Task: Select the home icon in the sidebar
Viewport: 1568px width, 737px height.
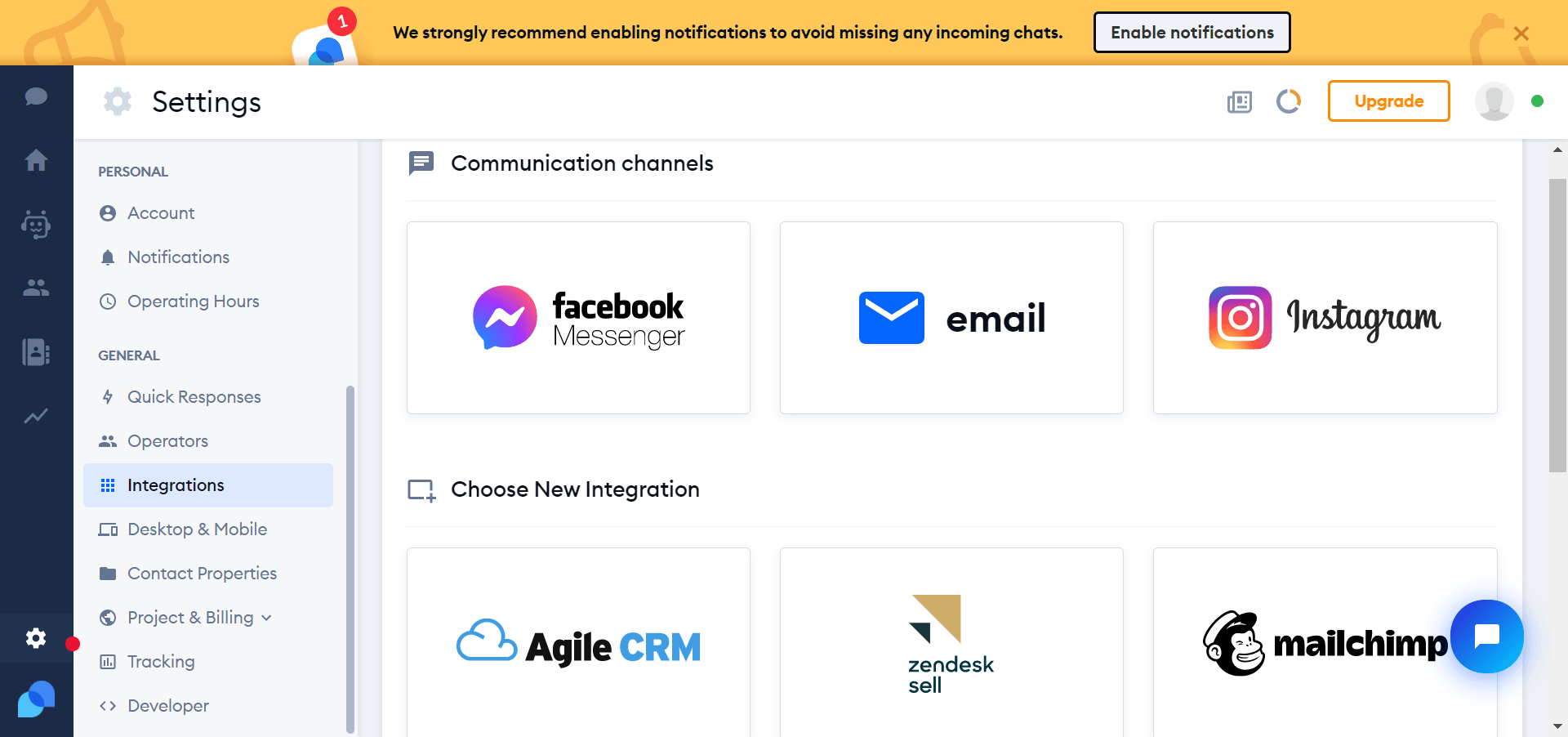Action: pyautogui.click(x=36, y=160)
